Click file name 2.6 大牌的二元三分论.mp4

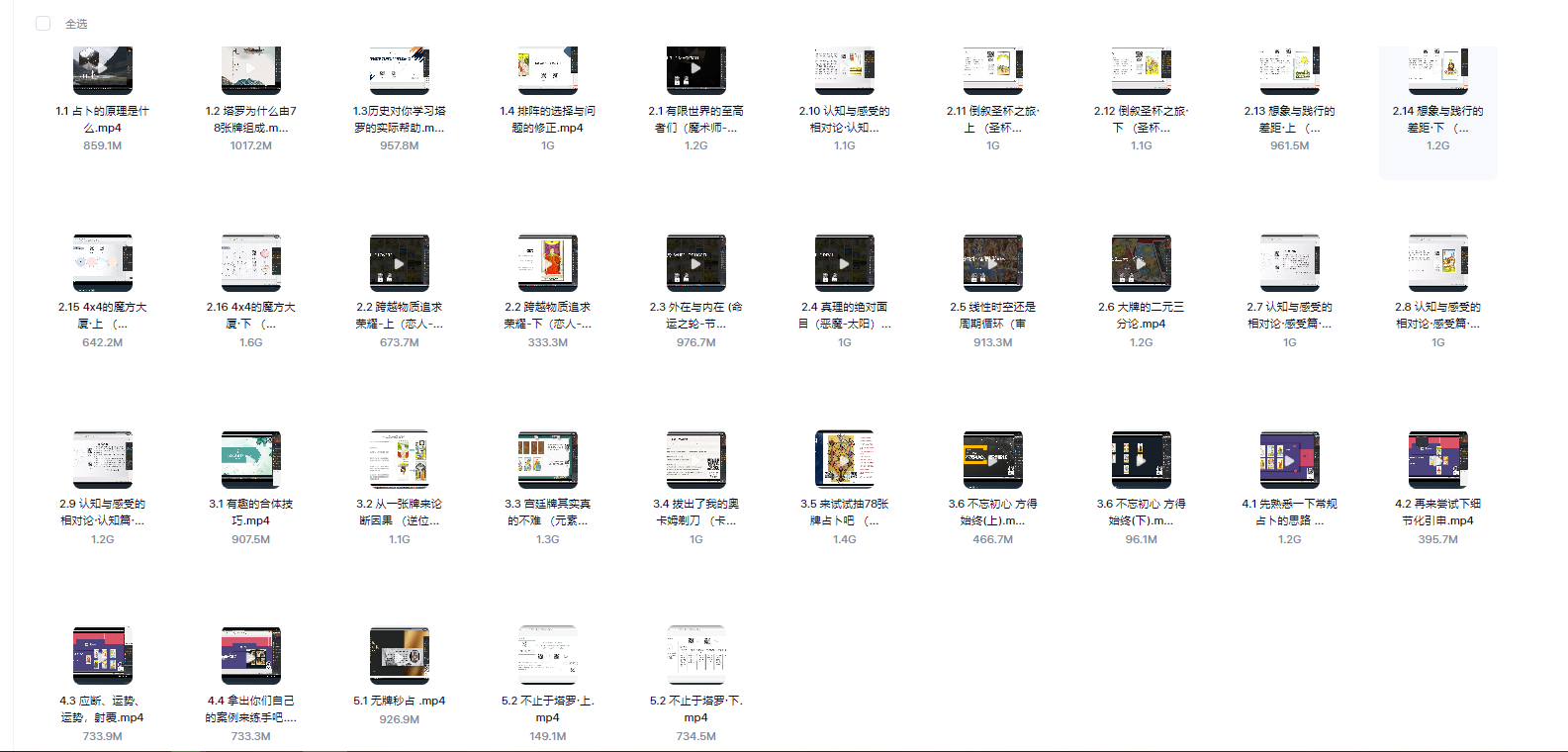point(1142,316)
